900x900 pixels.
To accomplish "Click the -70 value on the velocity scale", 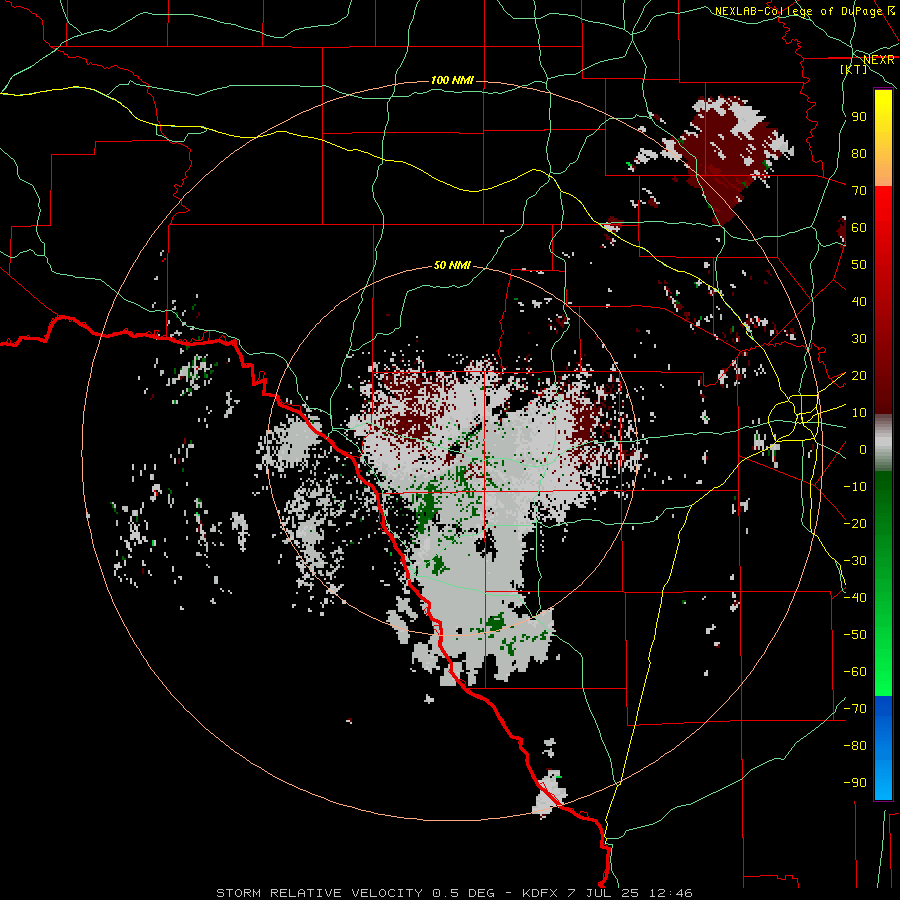I will point(855,709).
